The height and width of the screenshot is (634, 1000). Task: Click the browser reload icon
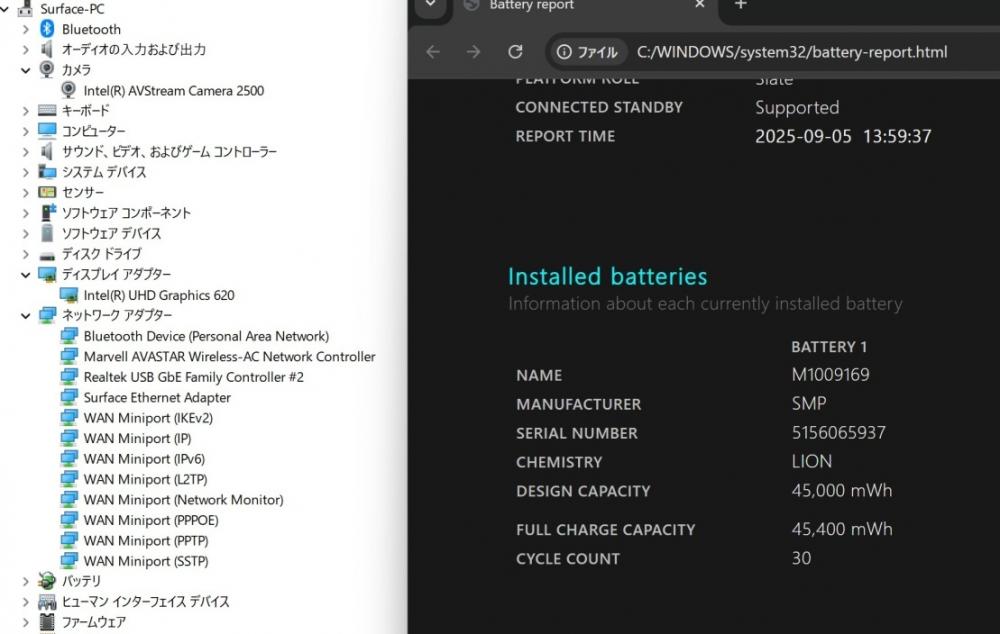(x=515, y=52)
